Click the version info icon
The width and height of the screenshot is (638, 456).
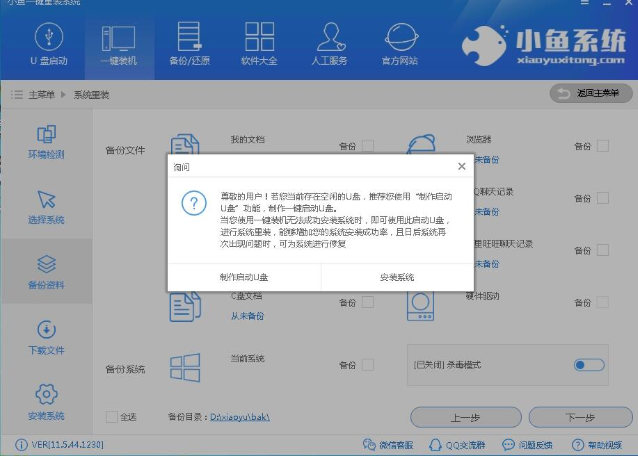click(21, 445)
